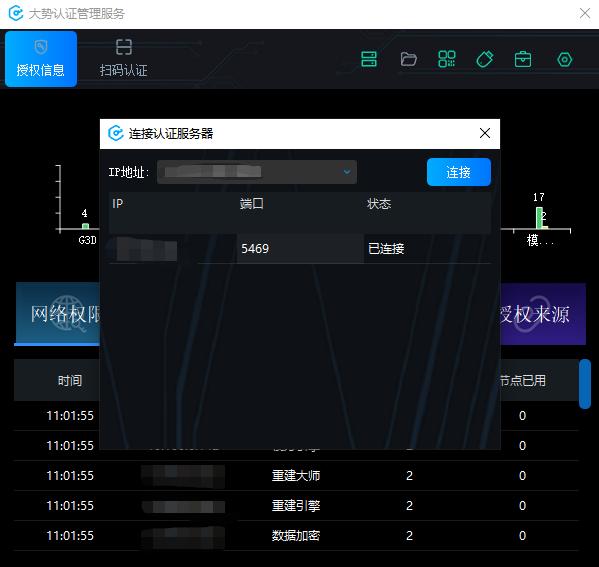Click the IP地址 combo box field
Screen dimensions: 599x567
tap(257, 172)
